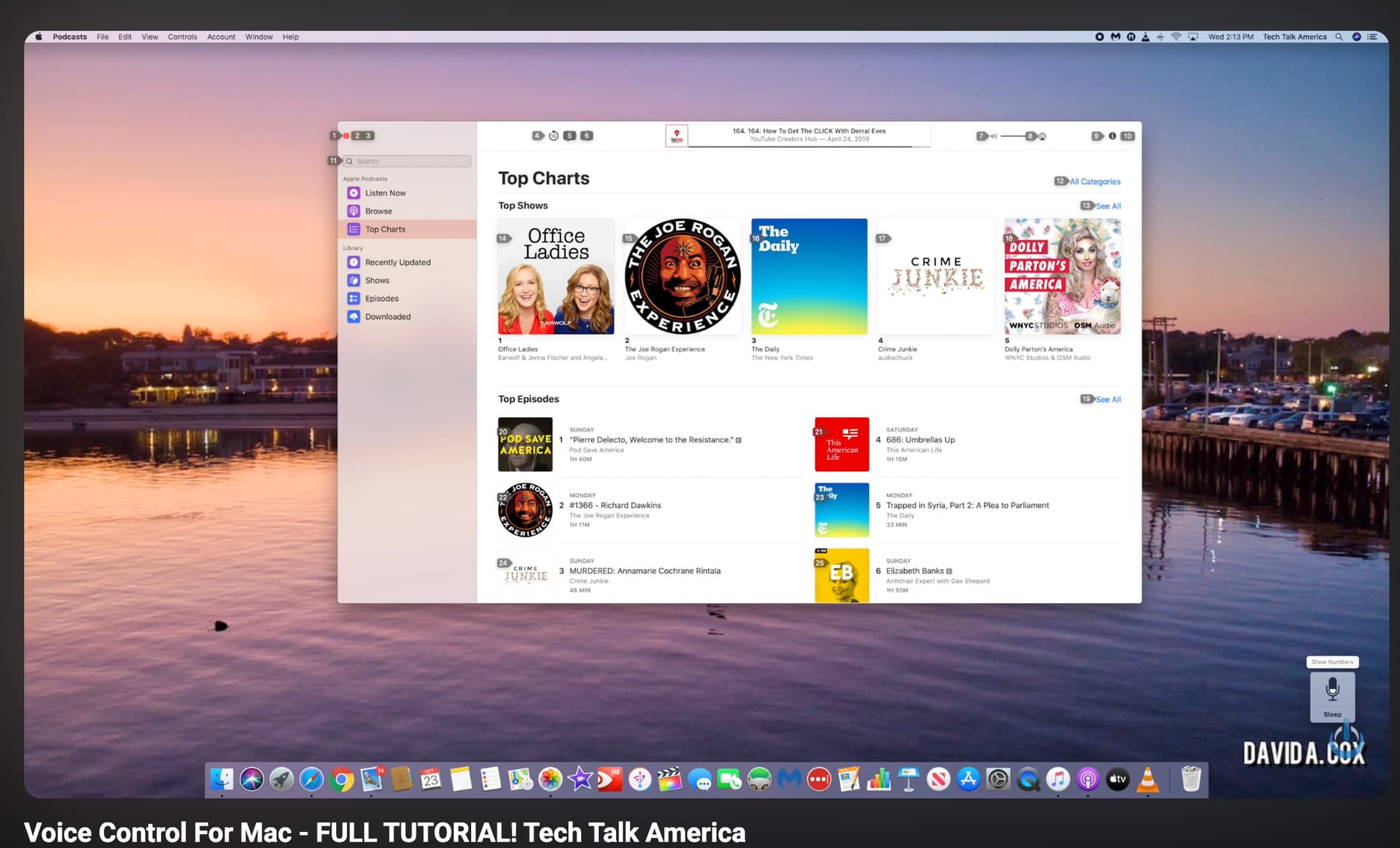Open the Account menu

point(221,36)
